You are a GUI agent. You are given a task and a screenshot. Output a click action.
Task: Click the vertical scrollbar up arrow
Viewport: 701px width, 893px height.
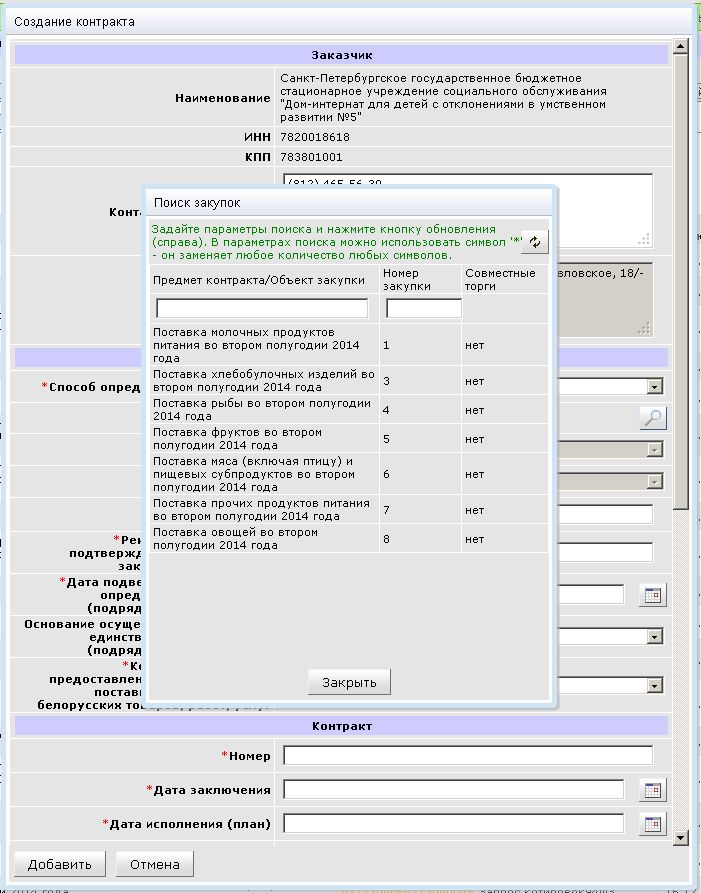point(680,46)
